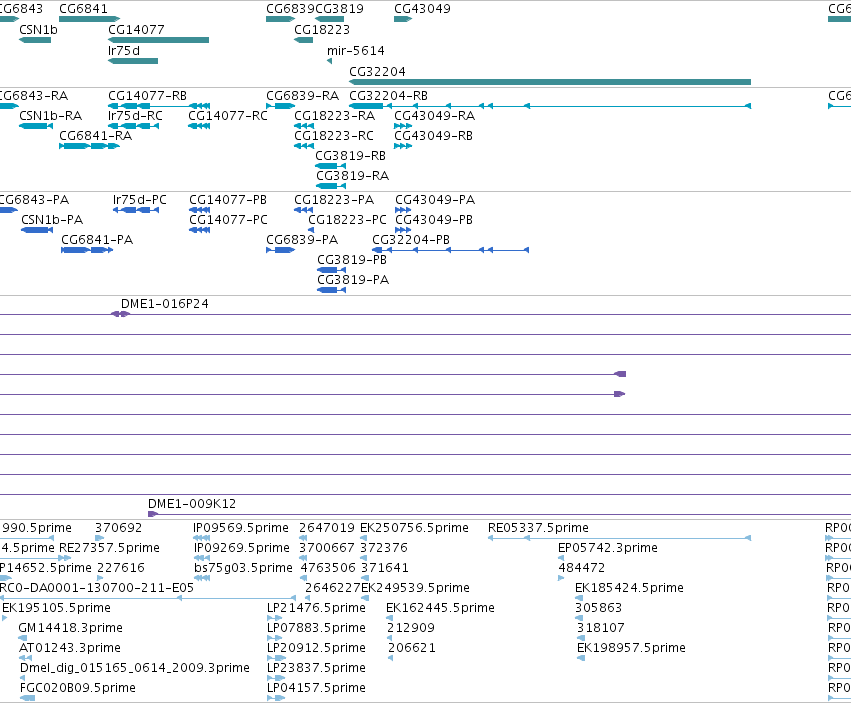Select feature 484472
Viewport: 851px width, 703px height.
tap(561, 578)
